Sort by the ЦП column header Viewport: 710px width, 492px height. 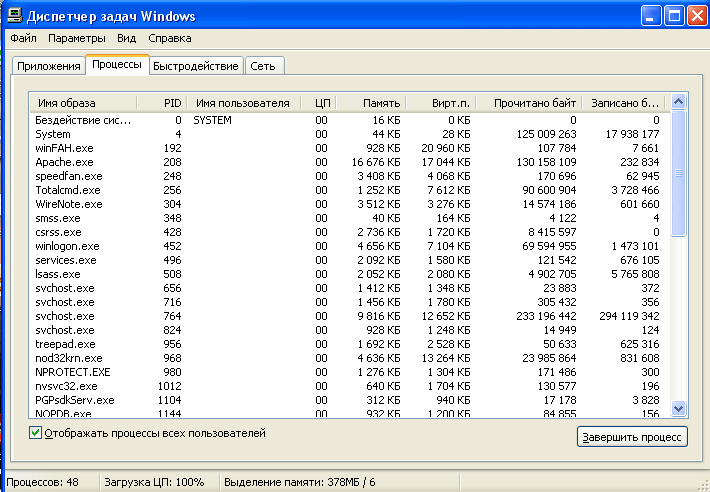tap(319, 103)
